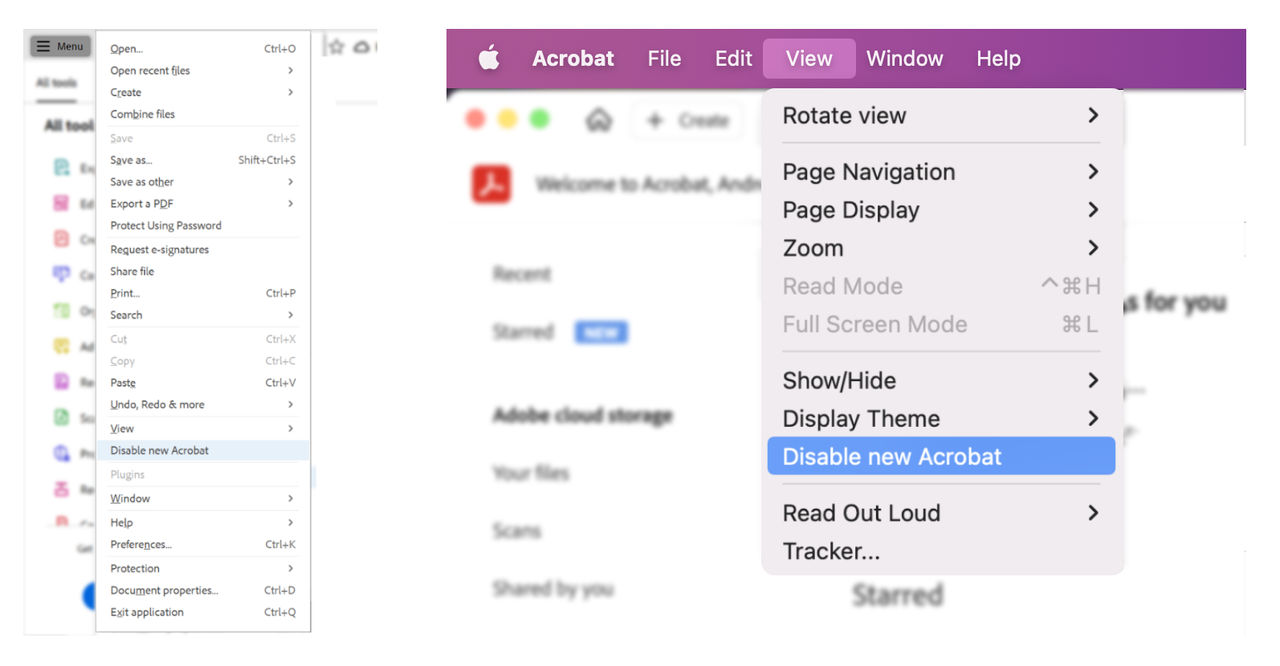Select Disable new Acrobat from the View menu
The height and width of the screenshot is (666, 1280).
tap(940, 456)
